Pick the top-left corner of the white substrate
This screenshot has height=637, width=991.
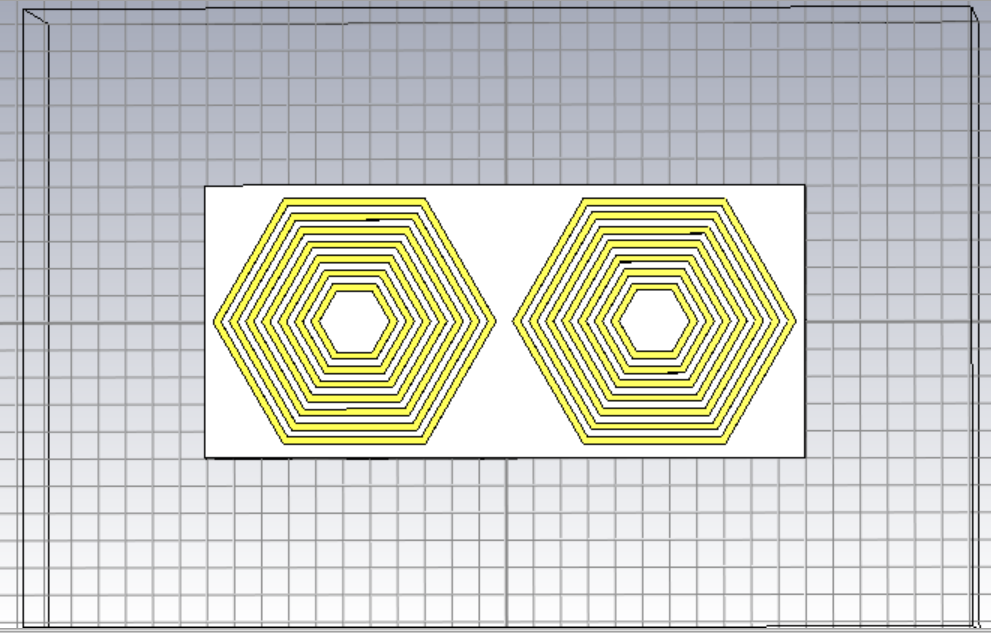point(205,186)
